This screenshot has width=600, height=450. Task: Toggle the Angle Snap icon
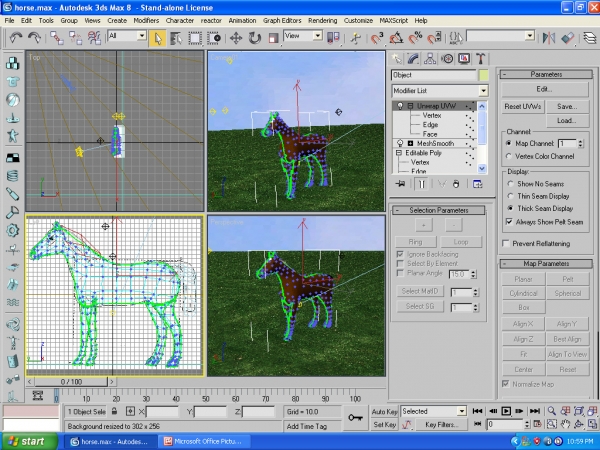tap(396, 38)
